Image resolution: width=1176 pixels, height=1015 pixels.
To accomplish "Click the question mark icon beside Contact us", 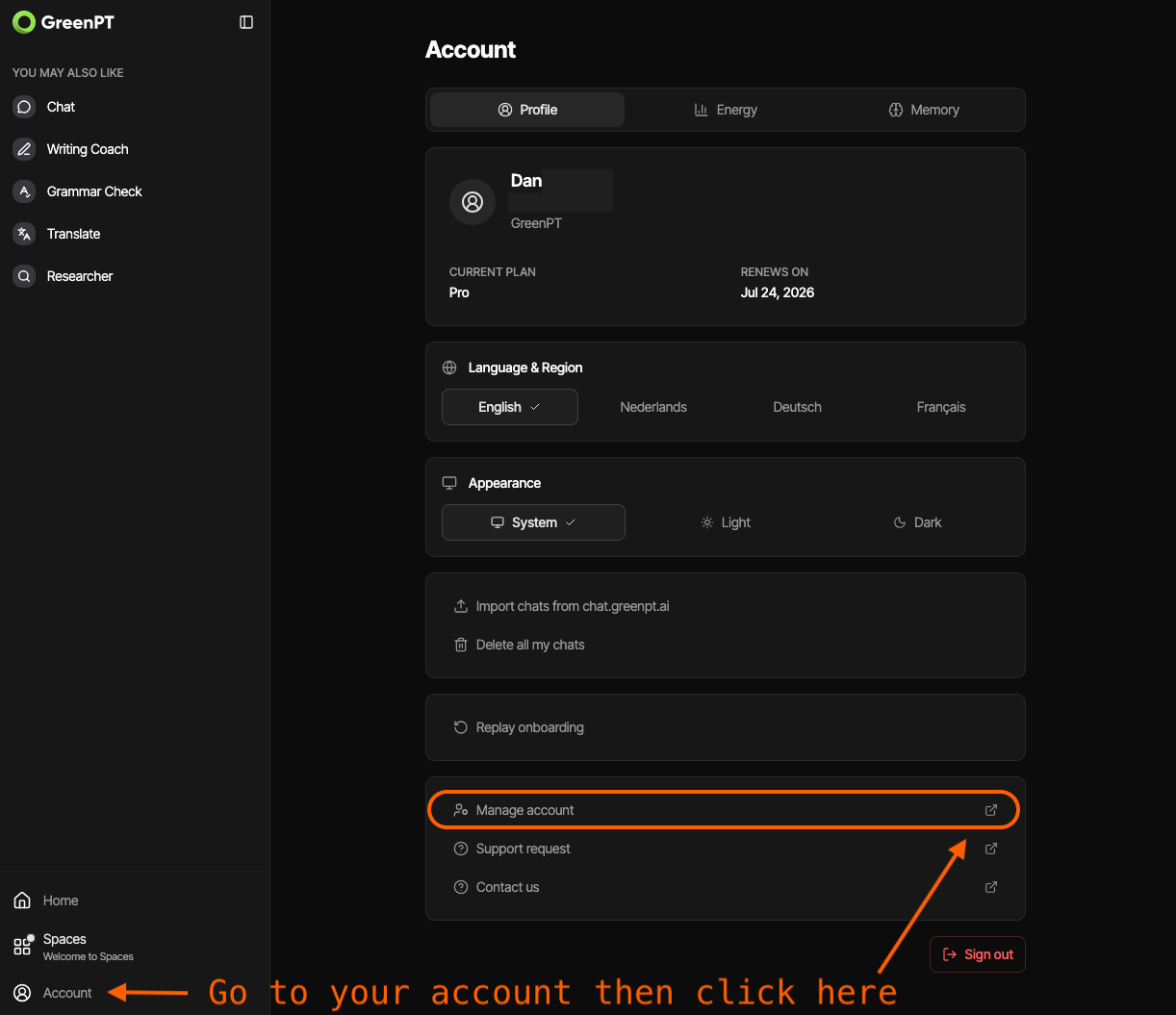I will pyautogui.click(x=461, y=887).
